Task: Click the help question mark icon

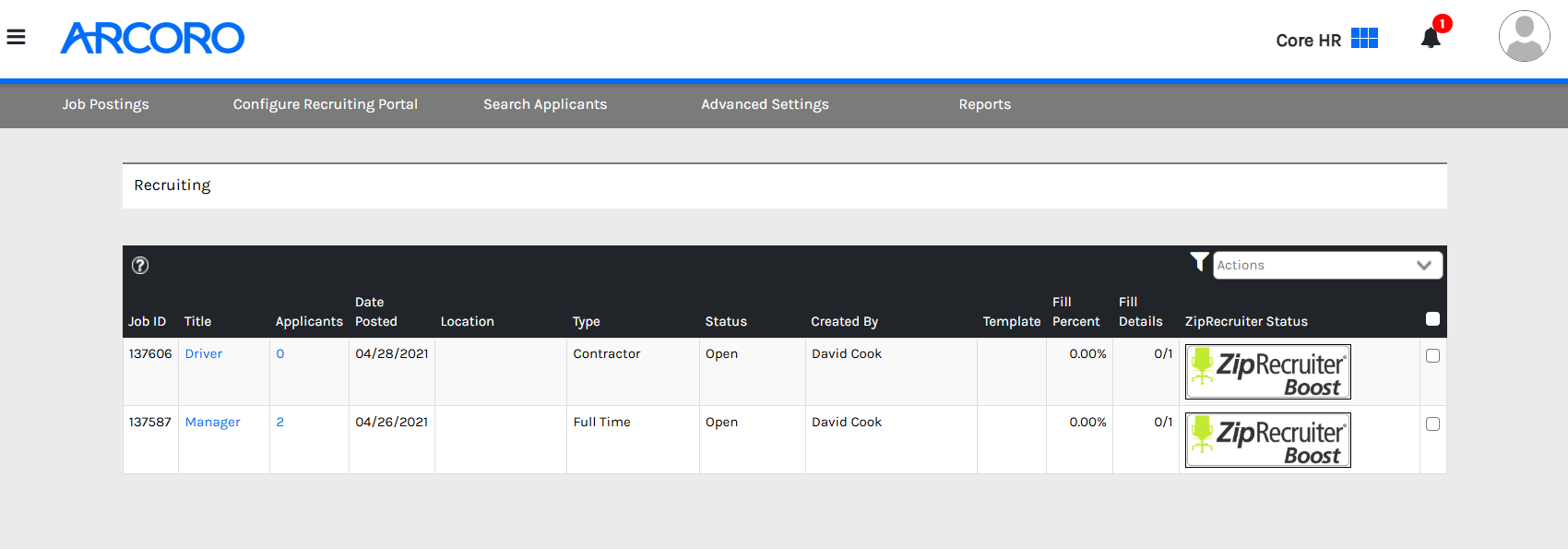Action: [x=140, y=266]
